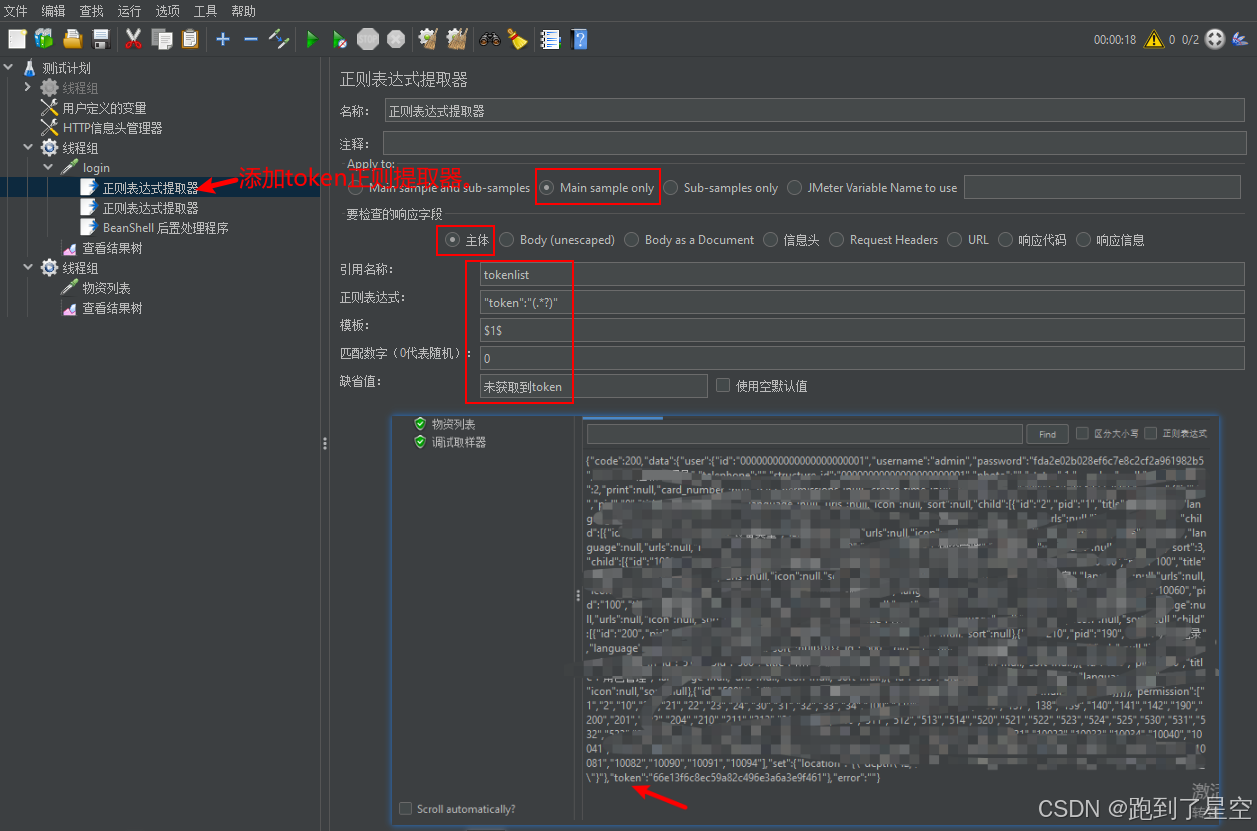The image size is (1257, 831).
Task: Open the 文件 menu
Action: tap(16, 11)
